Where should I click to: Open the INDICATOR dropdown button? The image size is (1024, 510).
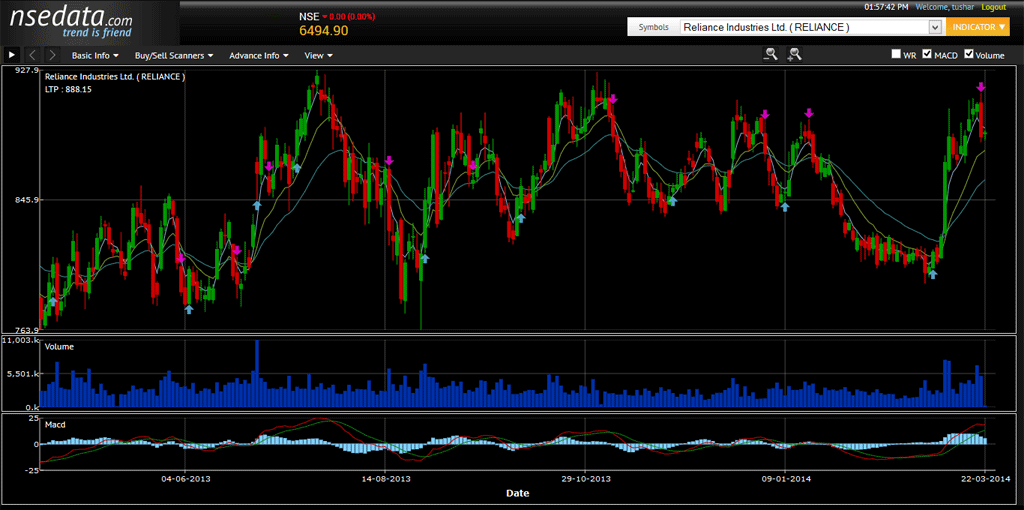click(978, 27)
